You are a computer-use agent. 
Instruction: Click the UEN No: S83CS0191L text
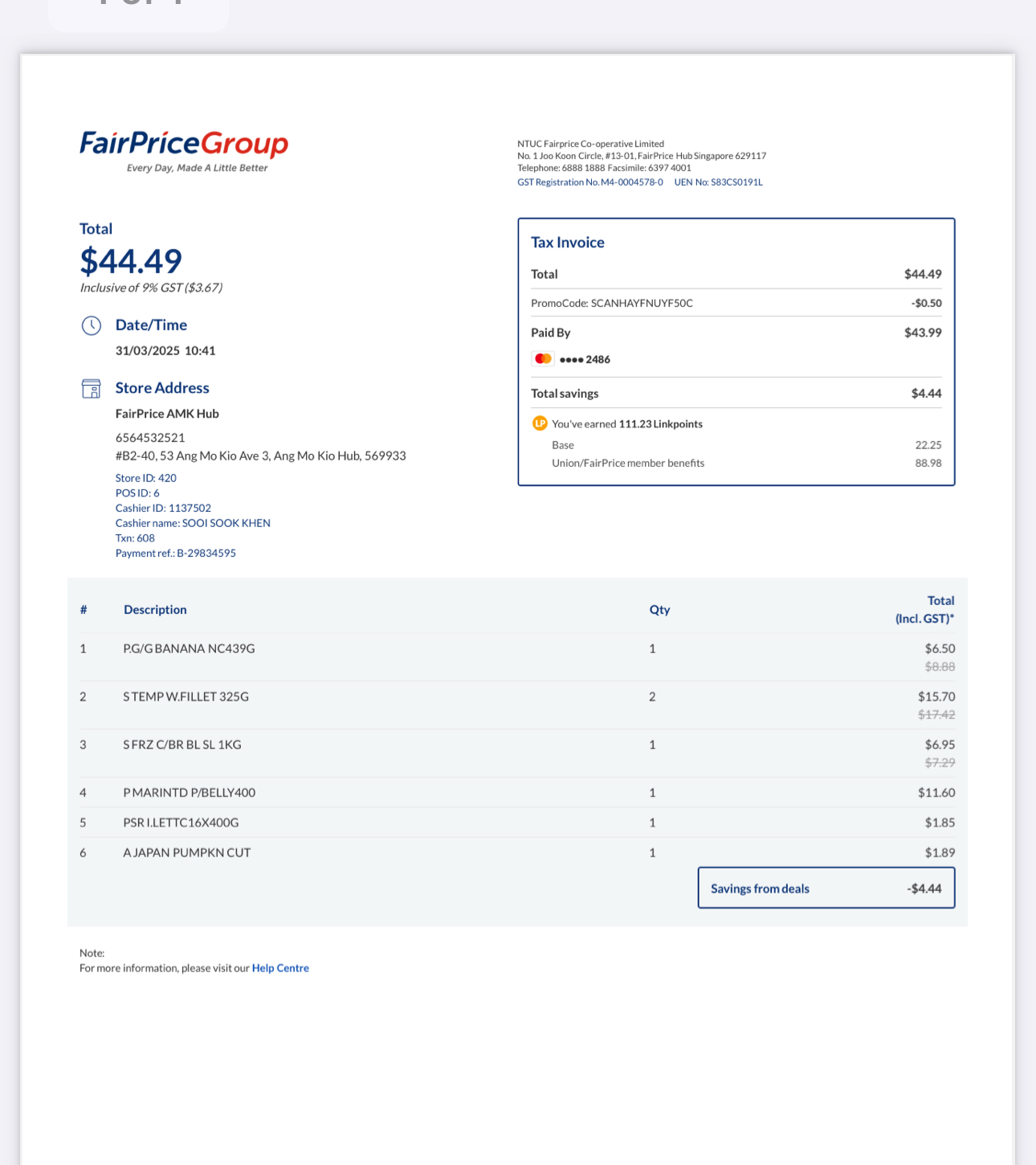coord(718,182)
